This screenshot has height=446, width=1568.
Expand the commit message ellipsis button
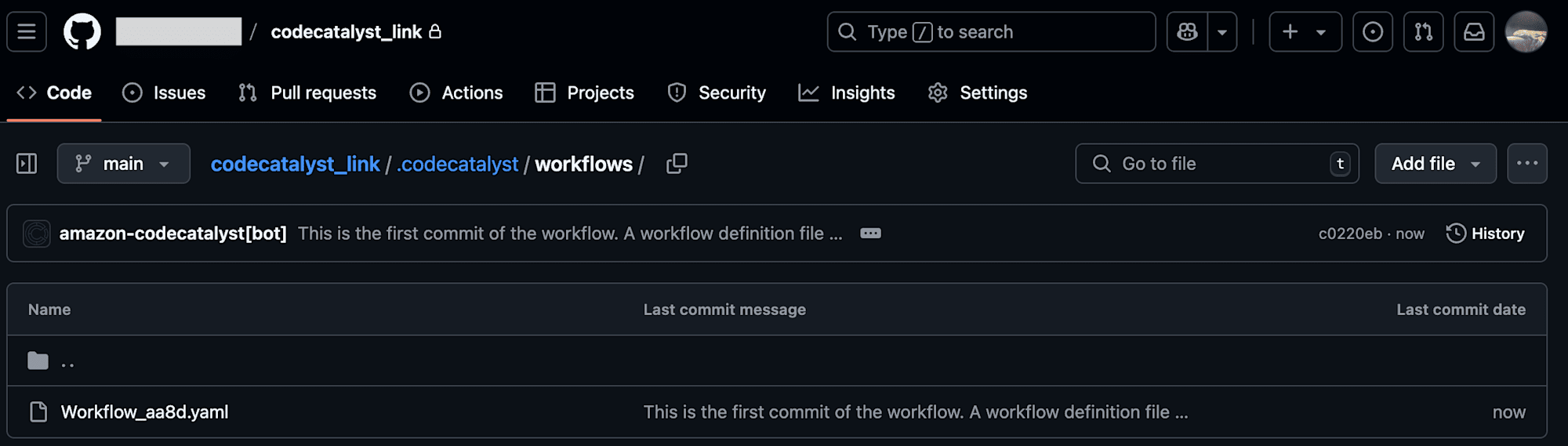(x=870, y=234)
